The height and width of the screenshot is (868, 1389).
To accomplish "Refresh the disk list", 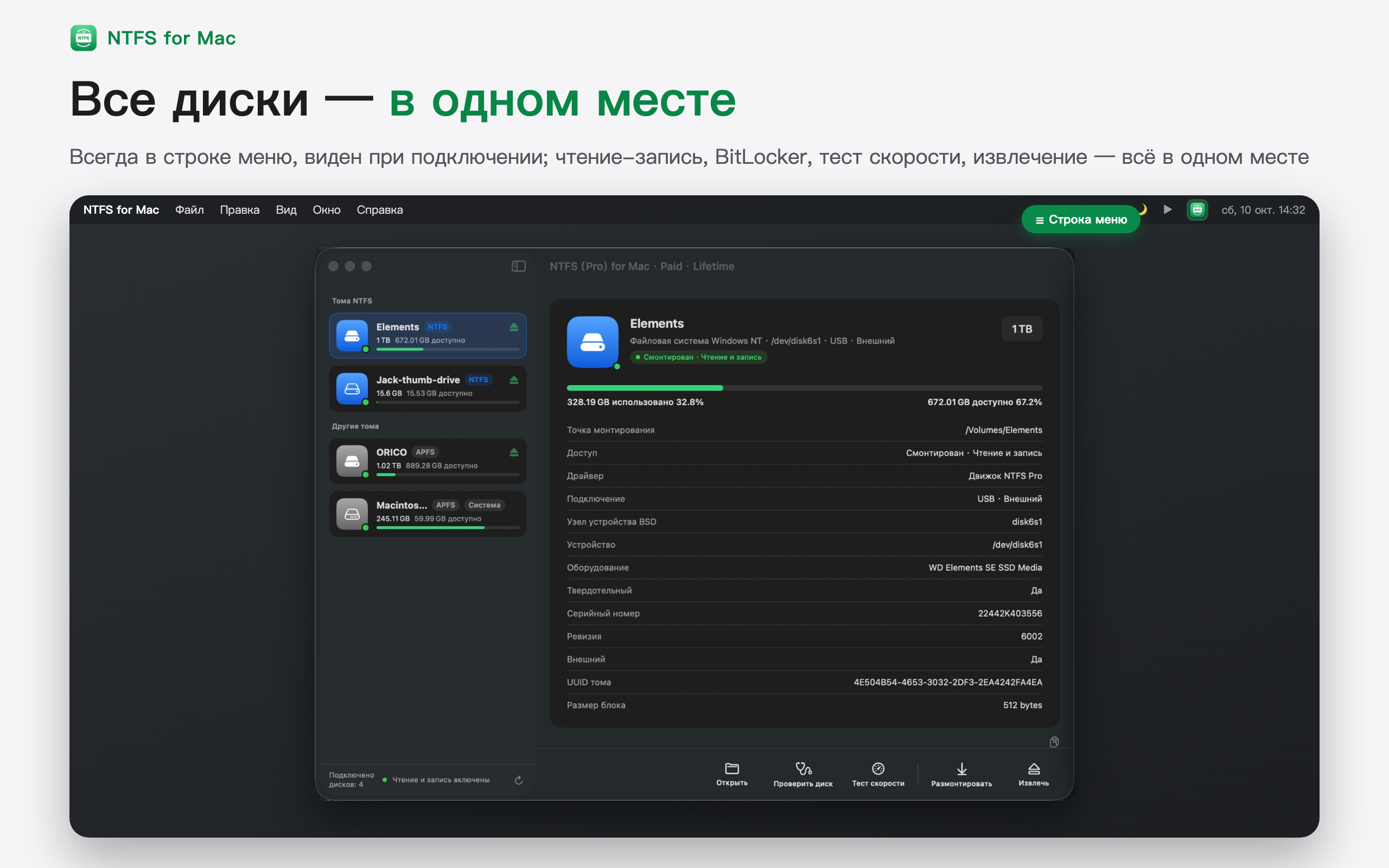I will pos(518,780).
